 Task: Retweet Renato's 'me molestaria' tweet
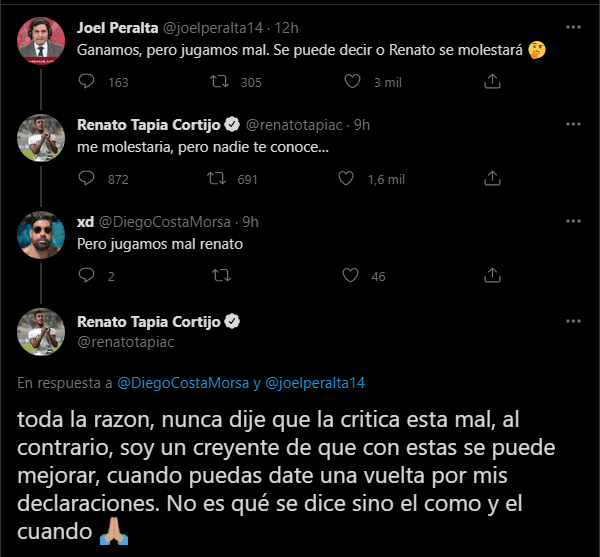point(215,179)
